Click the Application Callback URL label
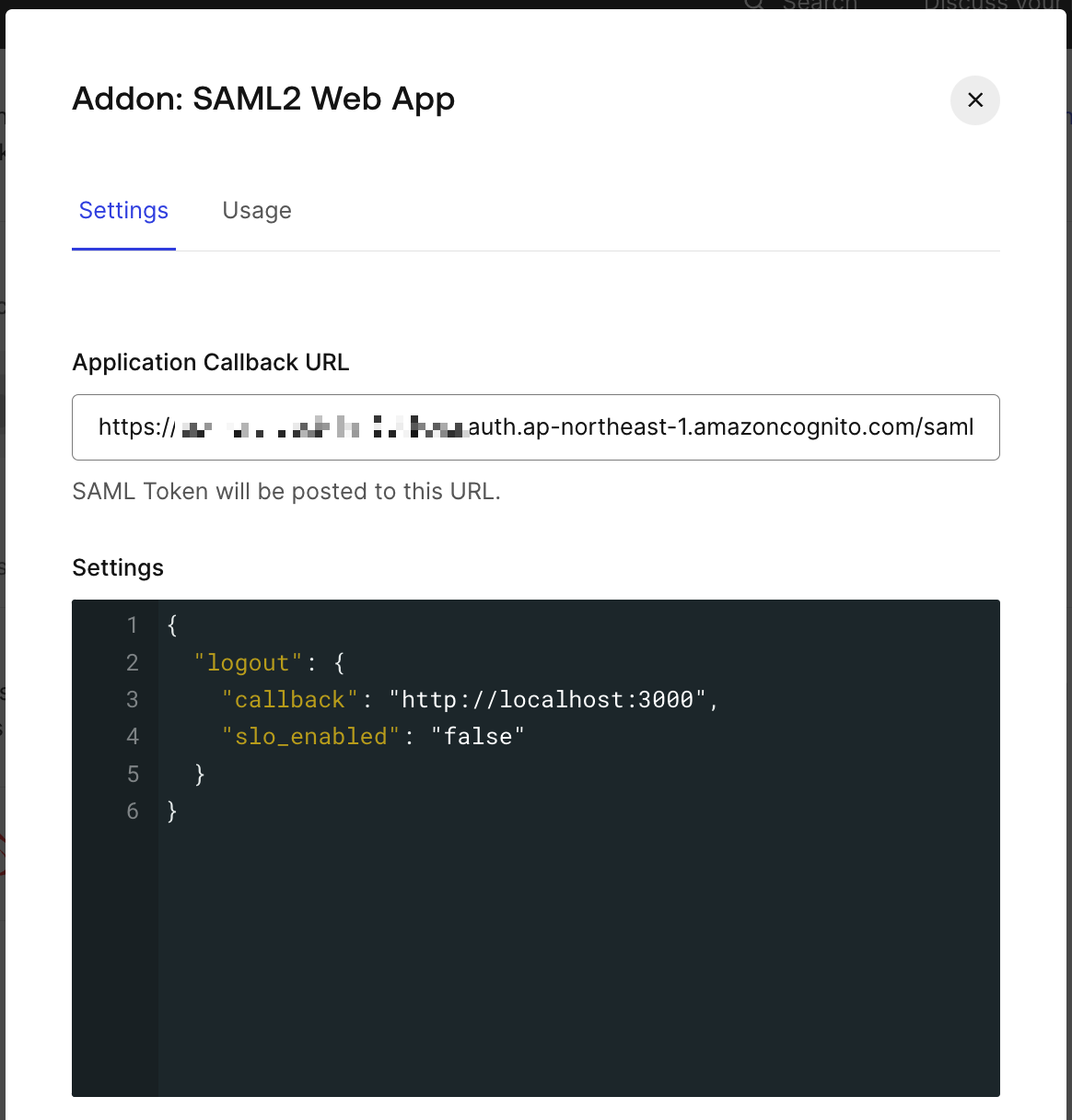1072x1120 pixels. (210, 363)
